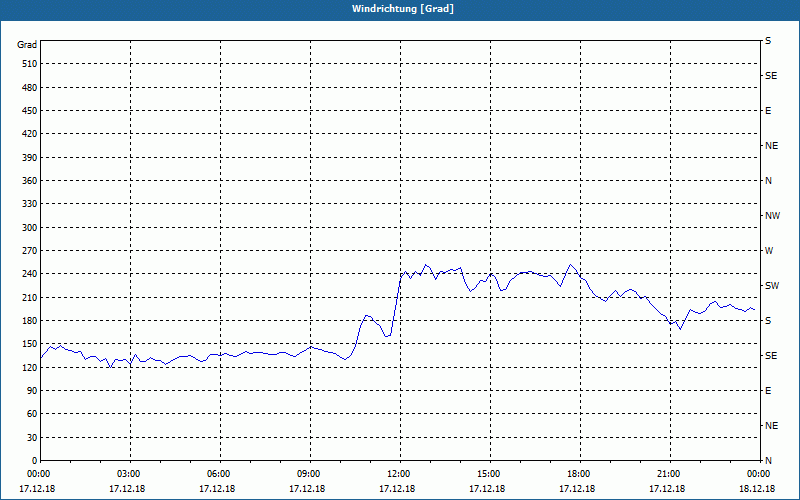
Task: Select the 18:00 x-axis time label
Action: [x=581, y=474]
